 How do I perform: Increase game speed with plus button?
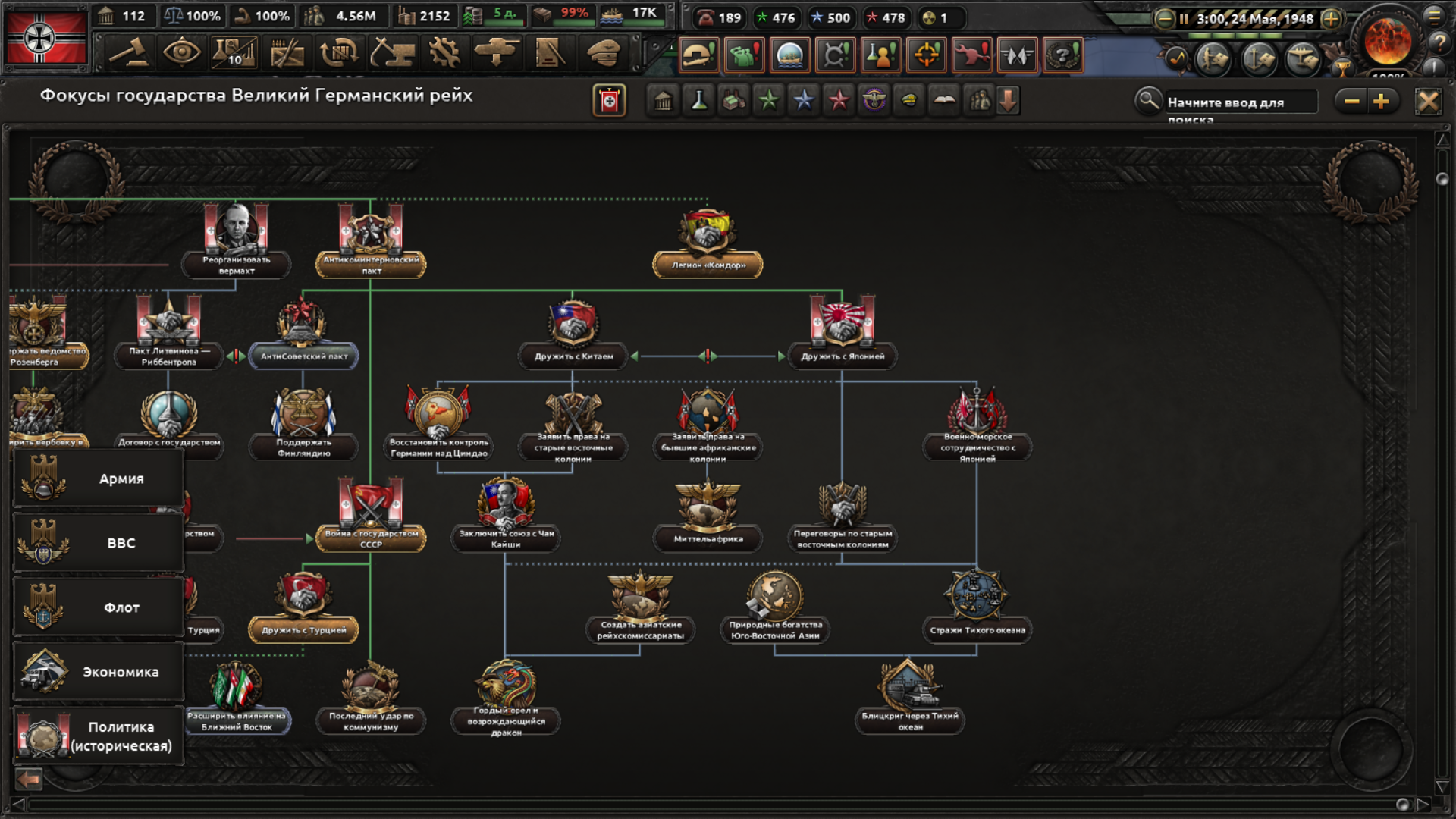1331,19
